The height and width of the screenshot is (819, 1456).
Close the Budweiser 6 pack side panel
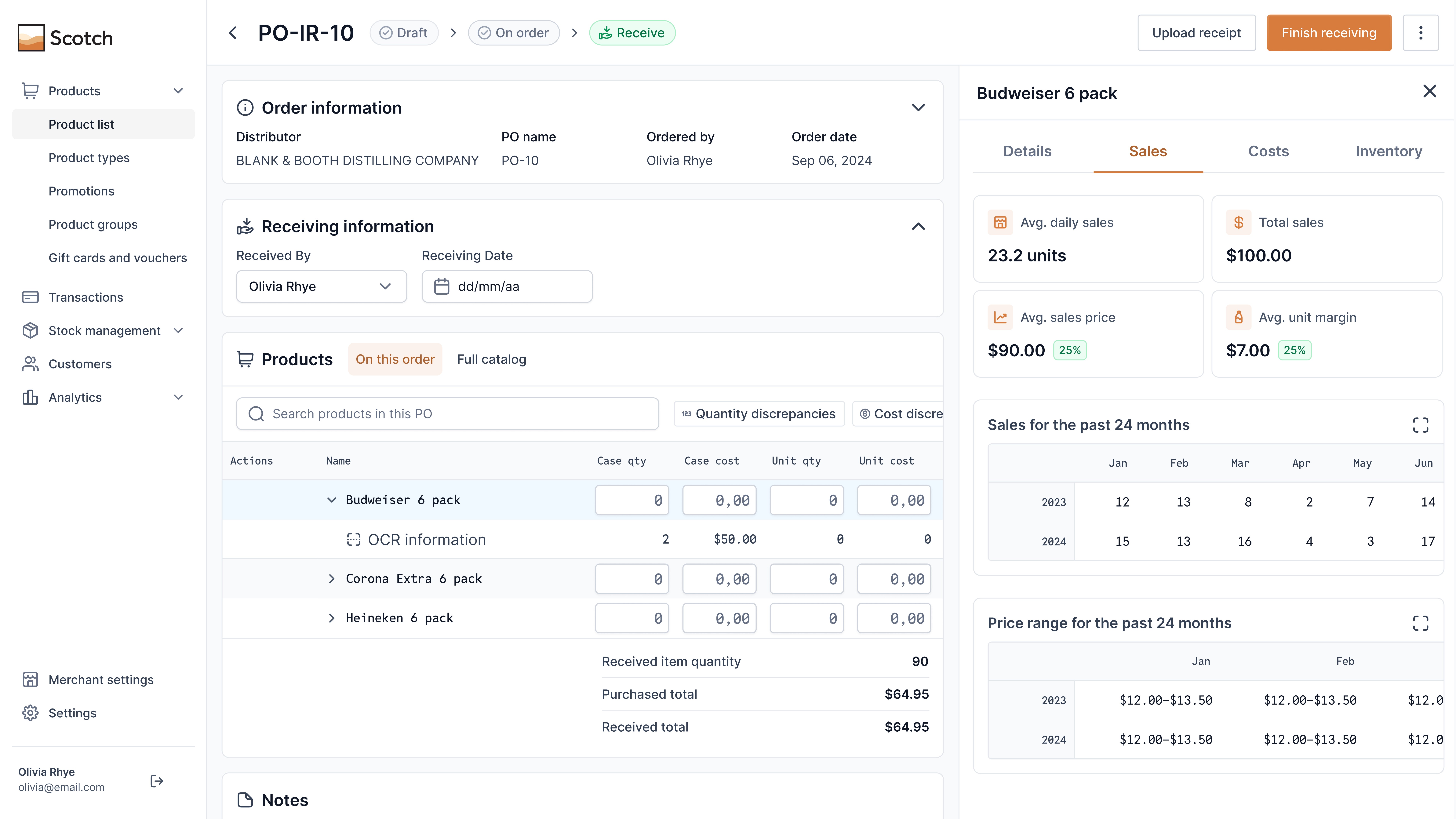click(x=1429, y=92)
